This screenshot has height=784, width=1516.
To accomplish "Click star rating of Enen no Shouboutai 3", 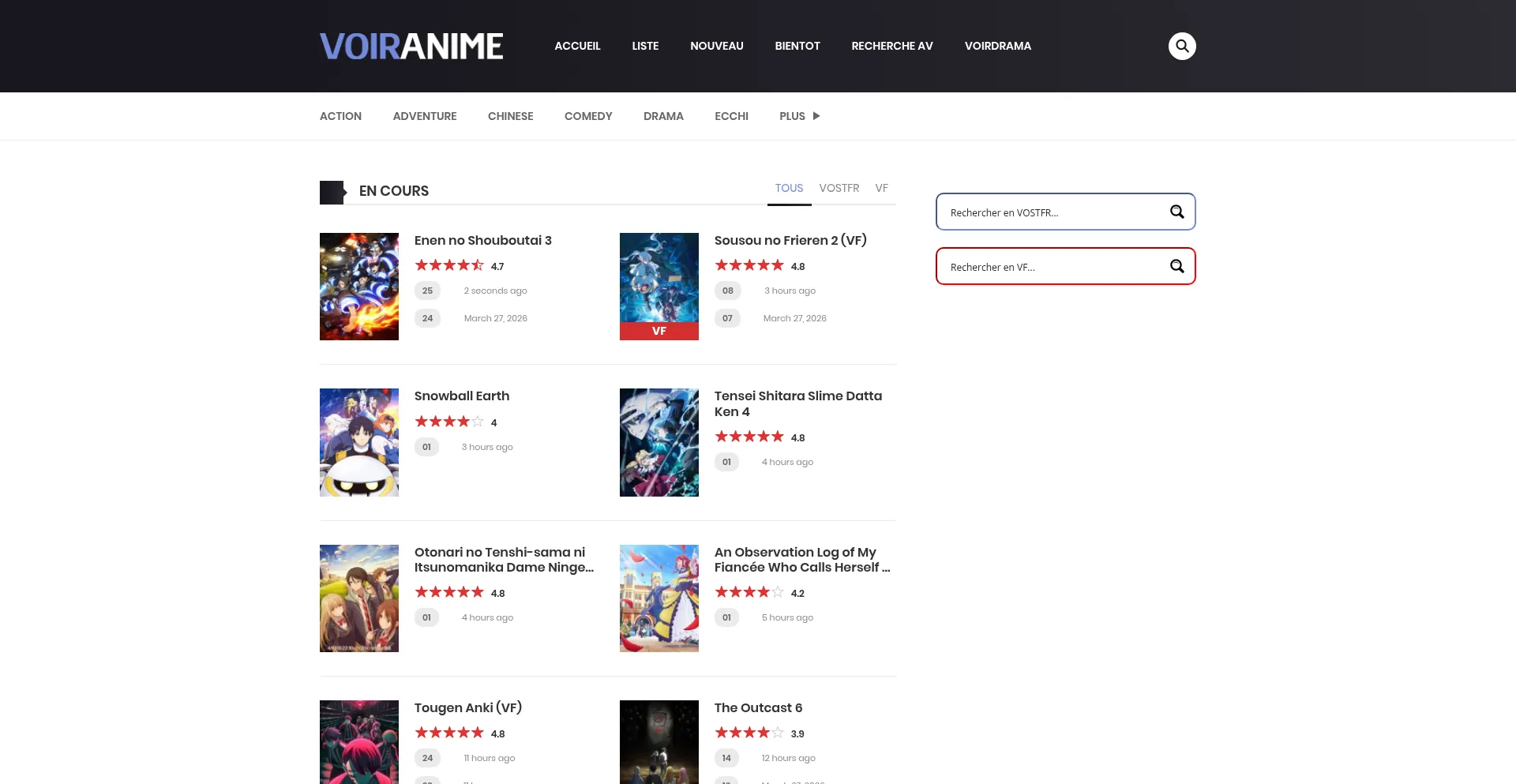I will coord(449,265).
